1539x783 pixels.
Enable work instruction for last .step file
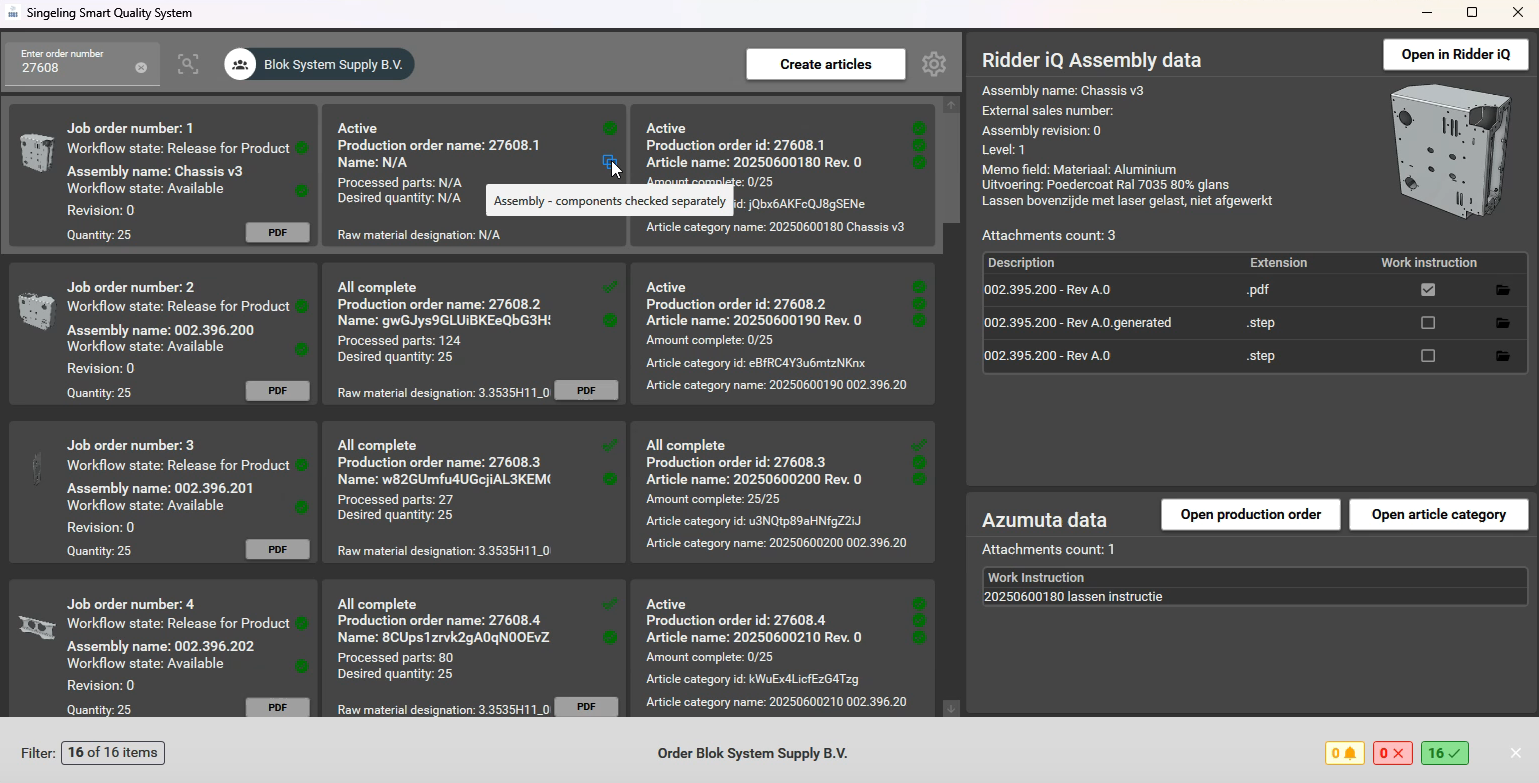coord(1428,356)
